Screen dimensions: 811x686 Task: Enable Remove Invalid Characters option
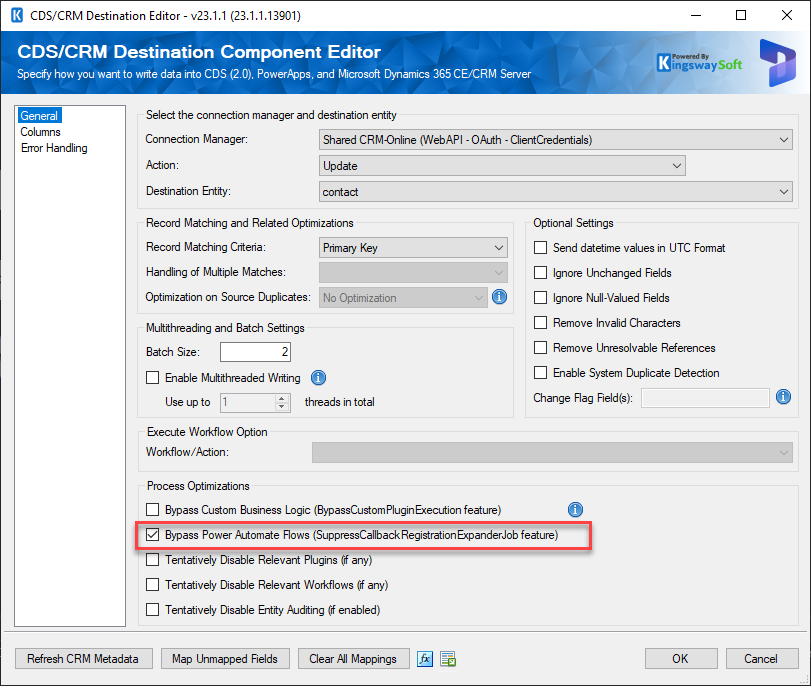tap(540, 323)
